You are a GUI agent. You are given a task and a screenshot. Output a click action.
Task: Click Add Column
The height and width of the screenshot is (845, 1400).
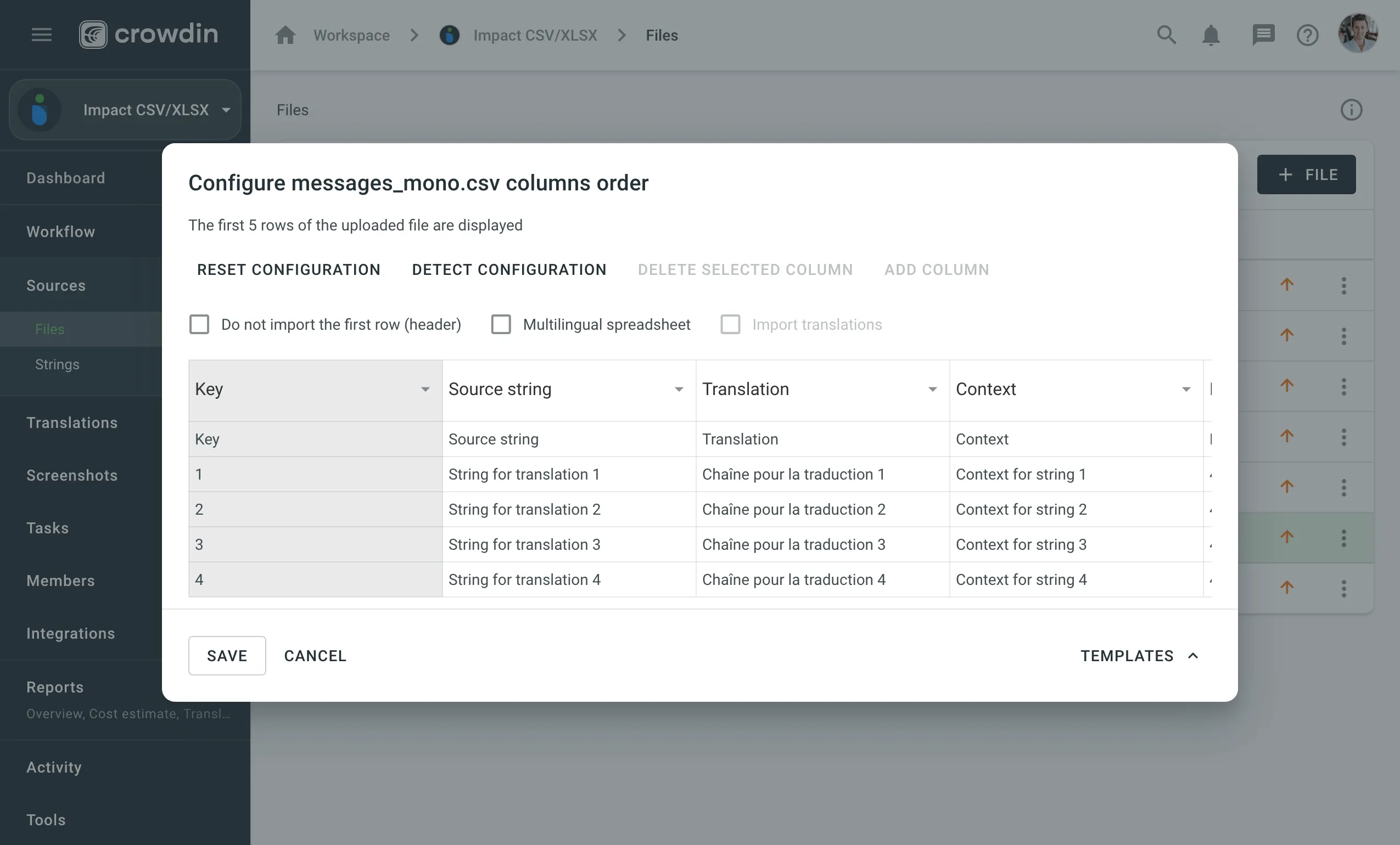(937, 269)
